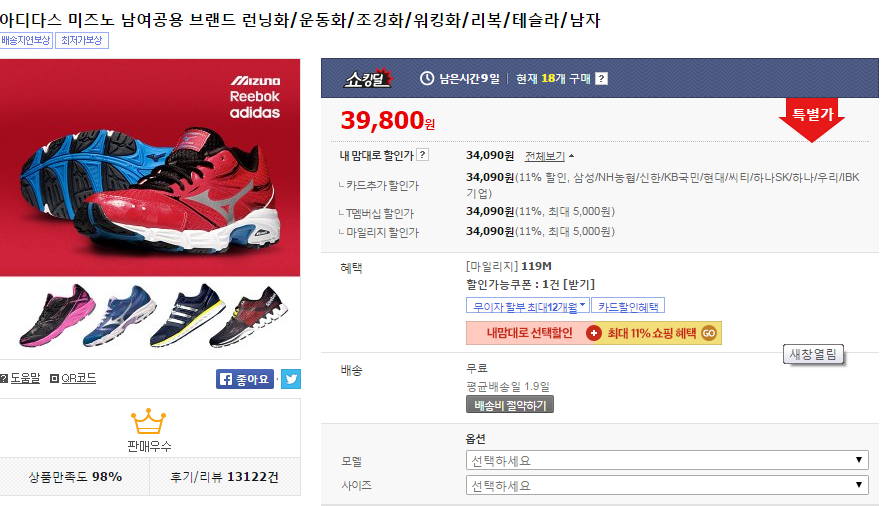
Task: Select the pink and black shoe thumbnail
Action: (57, 316)
